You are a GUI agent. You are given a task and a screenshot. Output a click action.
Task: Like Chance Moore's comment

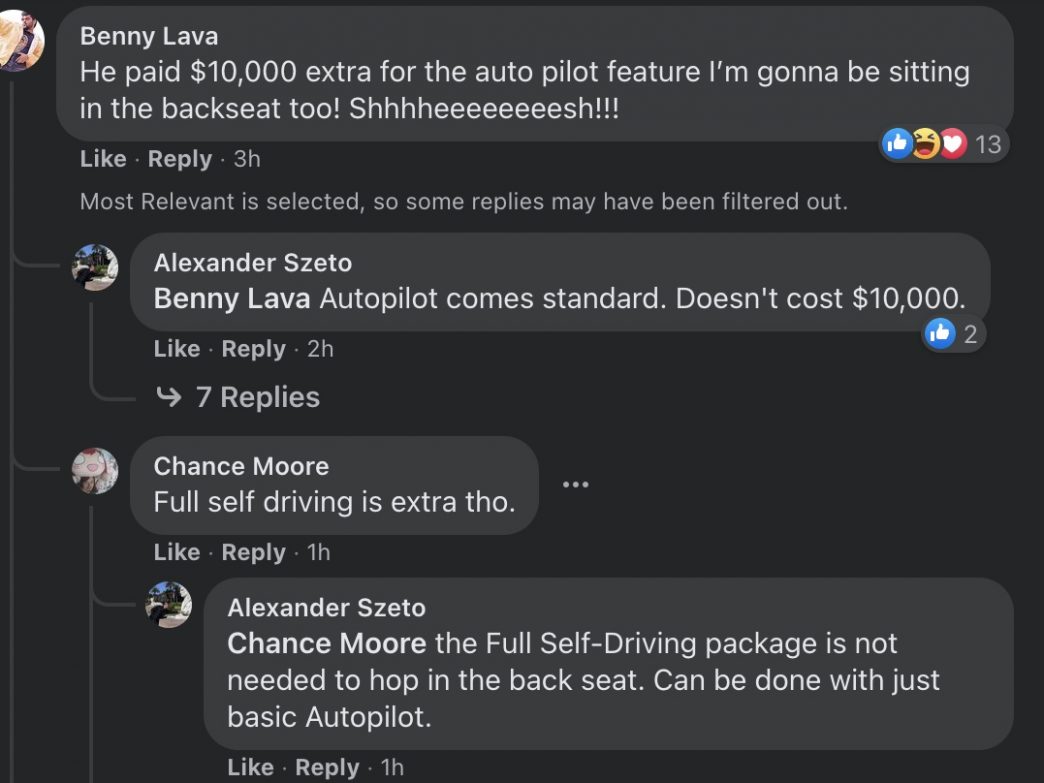177,552
